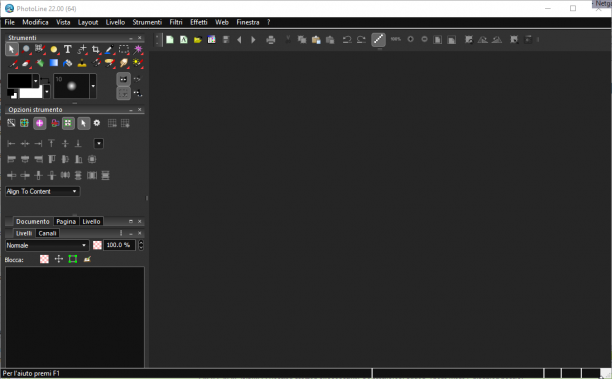612x379 pixels.
Task: Close the Strumenti panel
Action: 140,38
